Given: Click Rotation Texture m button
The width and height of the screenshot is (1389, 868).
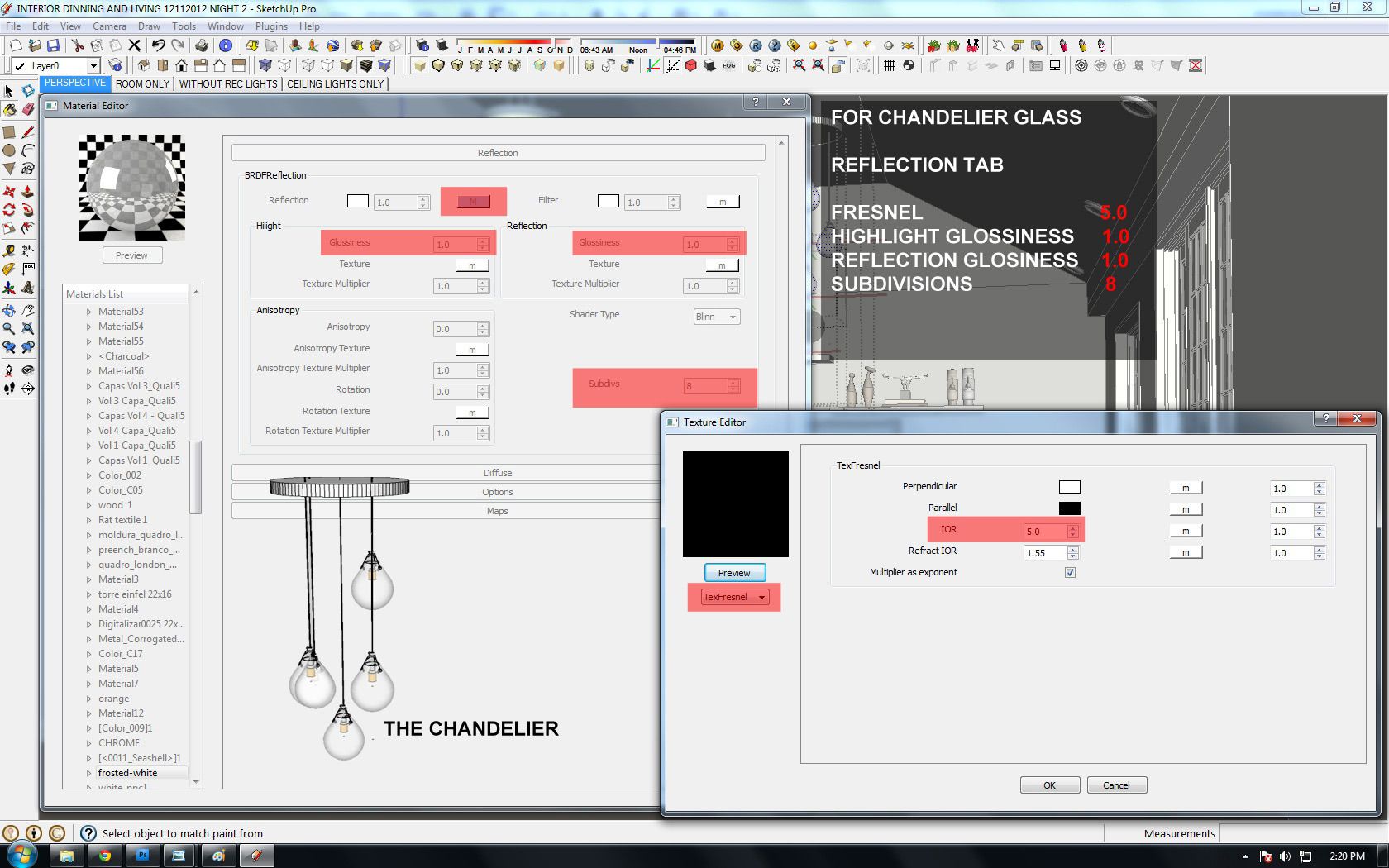Looking at the screenshot, I should click(x=473, y=413).
